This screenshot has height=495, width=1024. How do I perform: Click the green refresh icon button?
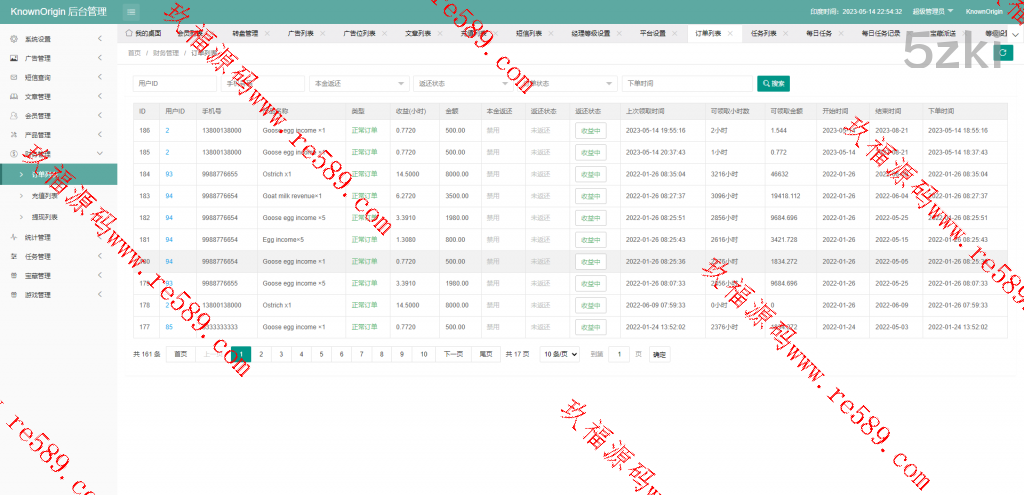coord(1005,52)
